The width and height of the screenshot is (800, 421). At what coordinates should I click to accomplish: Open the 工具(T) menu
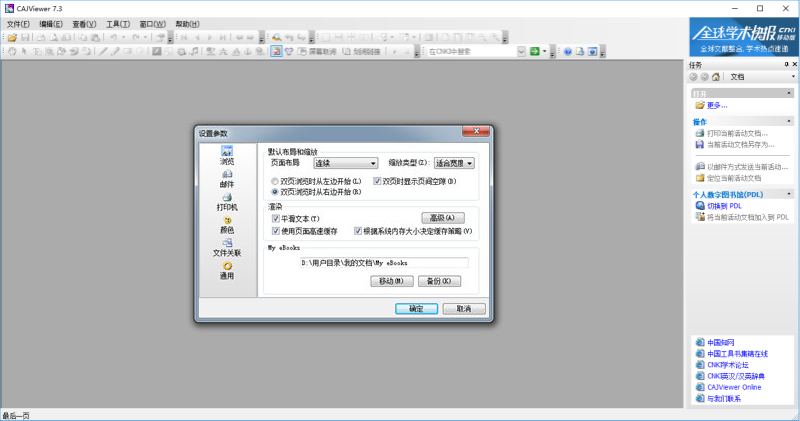click(x=118, y=23)
